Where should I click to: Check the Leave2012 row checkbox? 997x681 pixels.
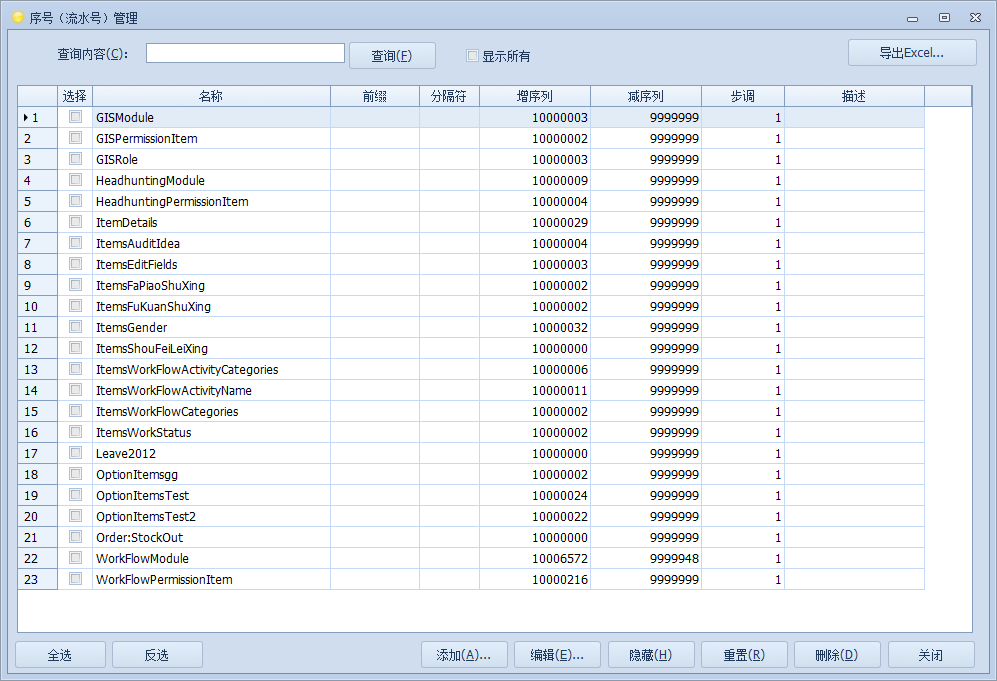76,453
